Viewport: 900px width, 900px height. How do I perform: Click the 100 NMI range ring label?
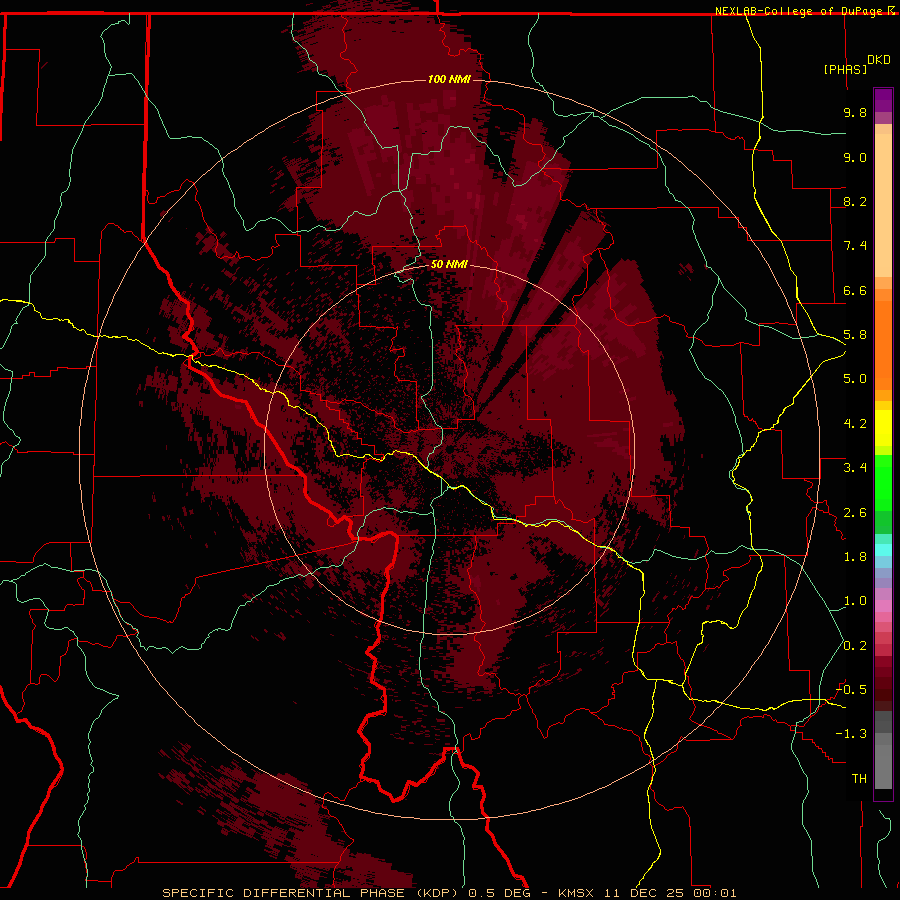coord(449,79)
